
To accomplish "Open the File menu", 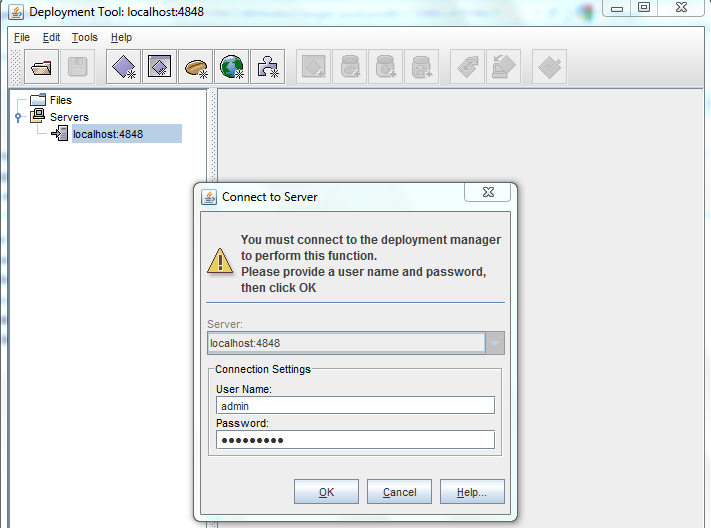I will tap(22, 37).
